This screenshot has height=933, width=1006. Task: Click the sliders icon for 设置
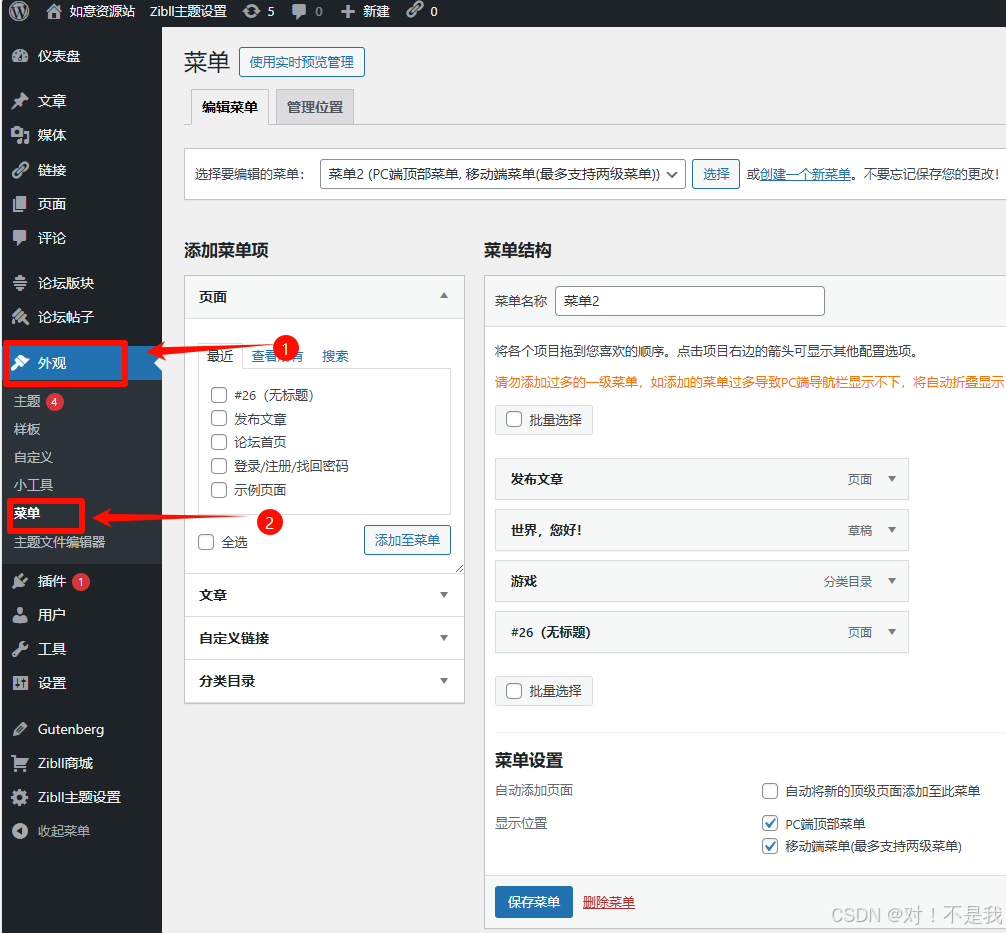click(20, 683)
